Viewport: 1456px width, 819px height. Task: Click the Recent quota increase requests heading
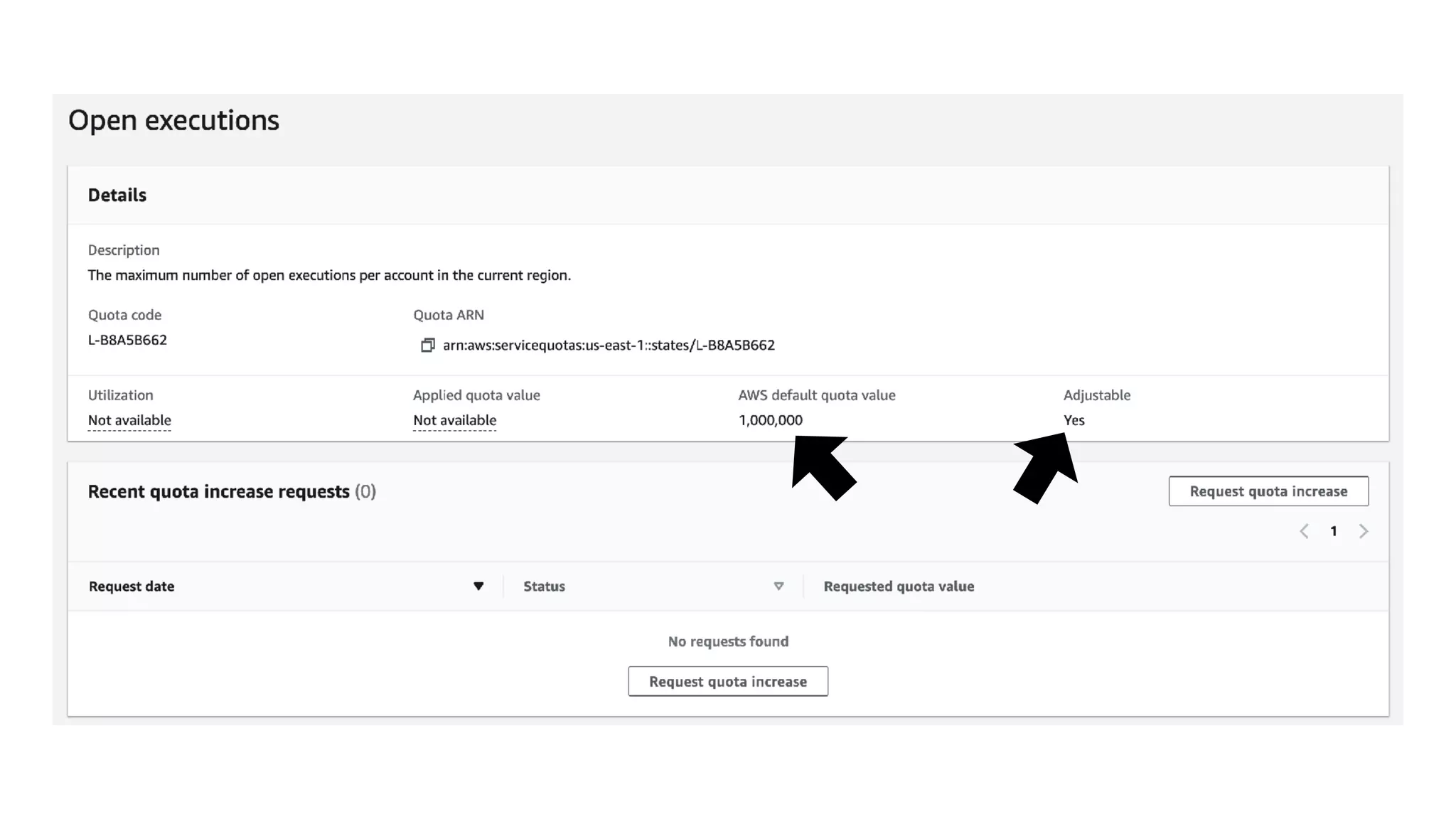click(x=219, y=491)
